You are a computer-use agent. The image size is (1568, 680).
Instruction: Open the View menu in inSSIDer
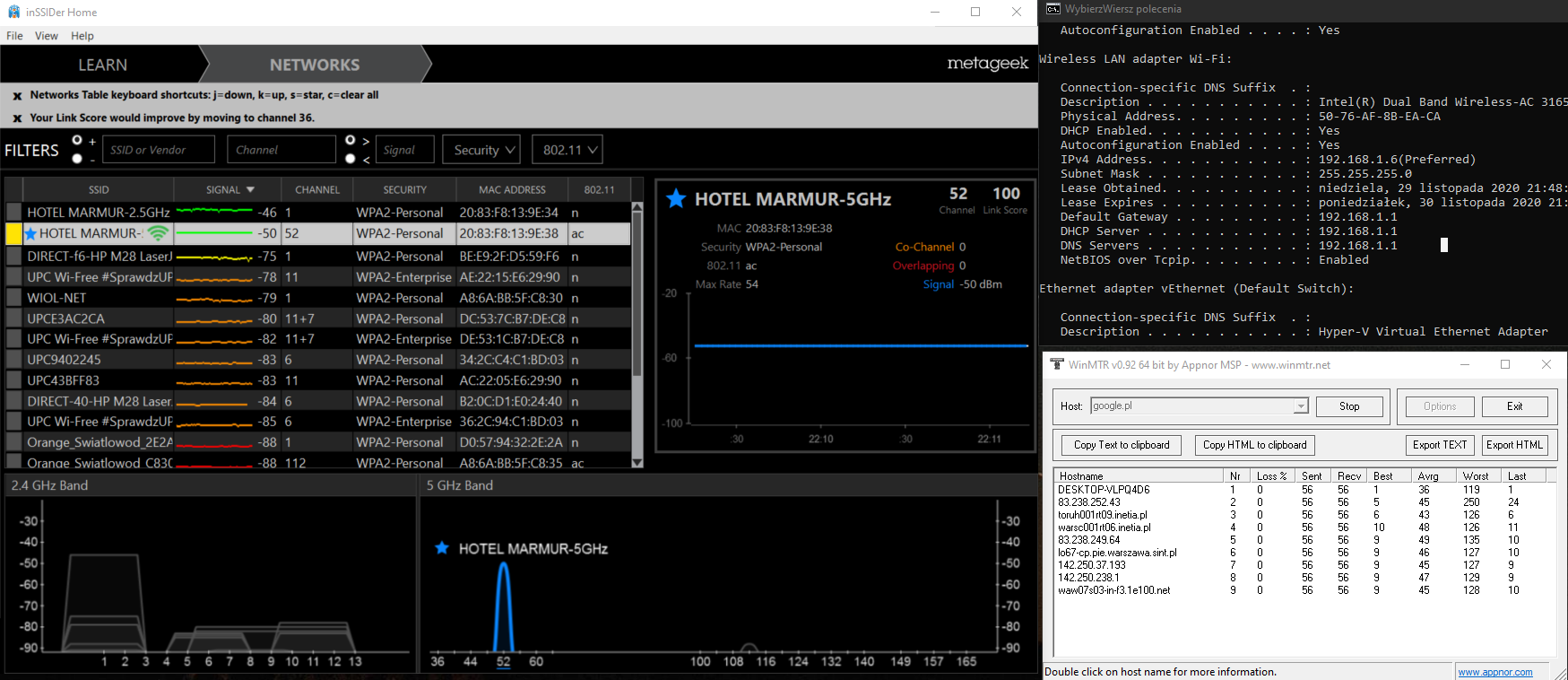pos(47,36)
